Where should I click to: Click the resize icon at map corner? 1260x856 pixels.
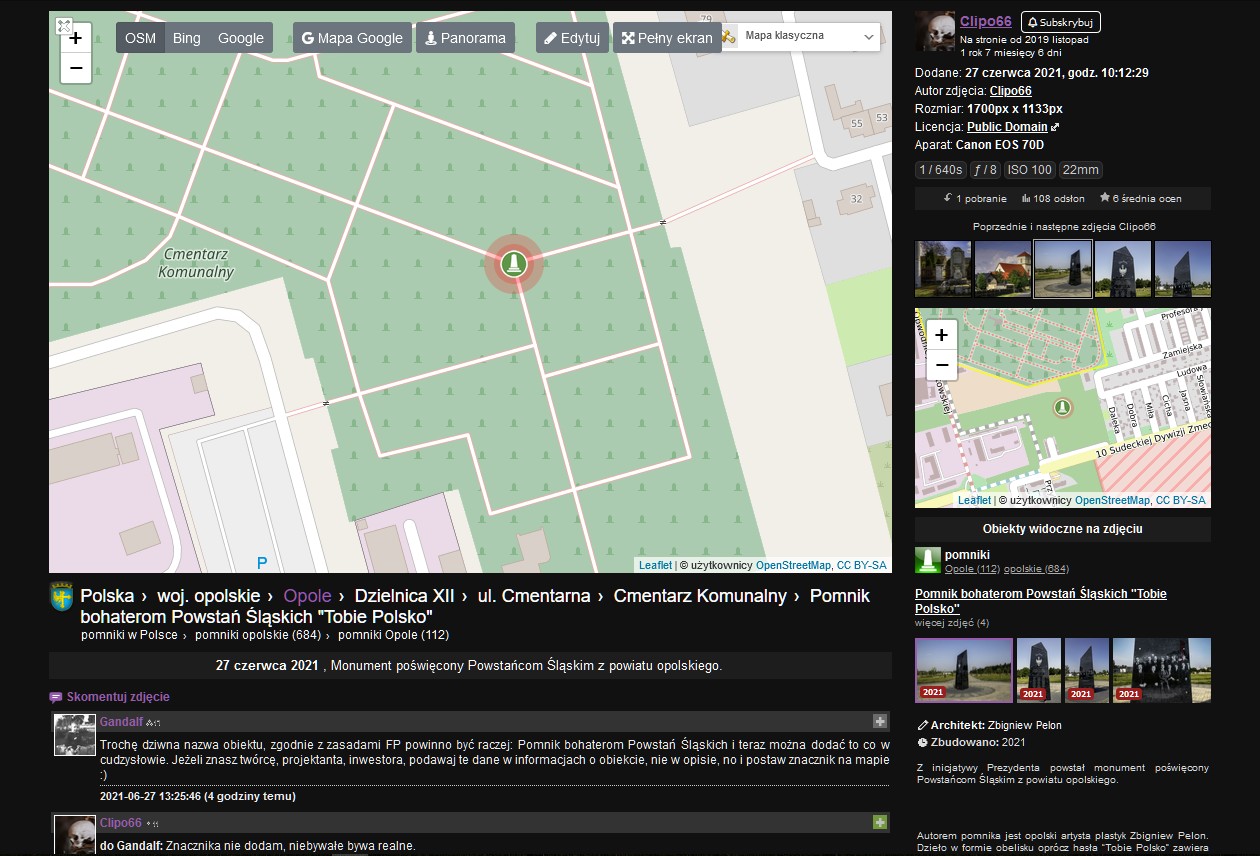[63, 26]
